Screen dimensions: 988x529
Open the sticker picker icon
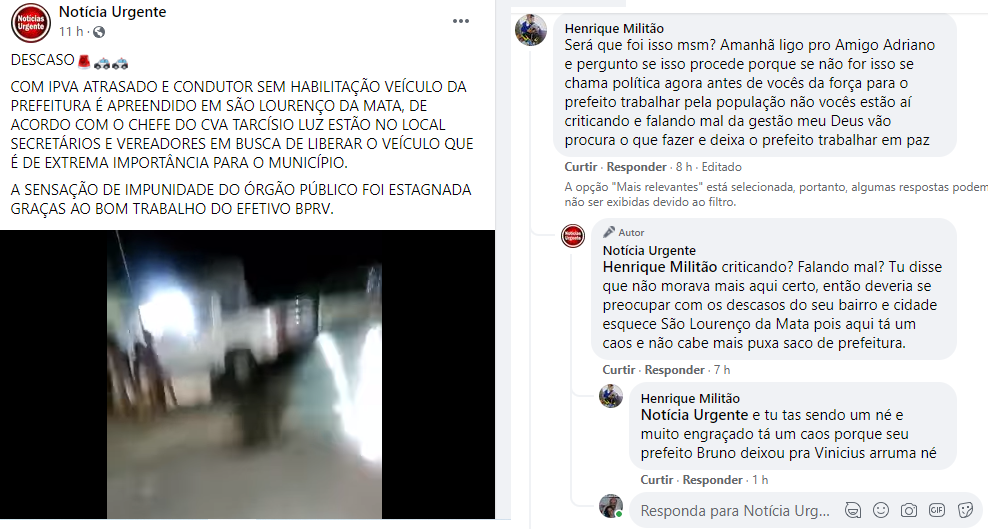pyautogui.click(x=965, y=509)
